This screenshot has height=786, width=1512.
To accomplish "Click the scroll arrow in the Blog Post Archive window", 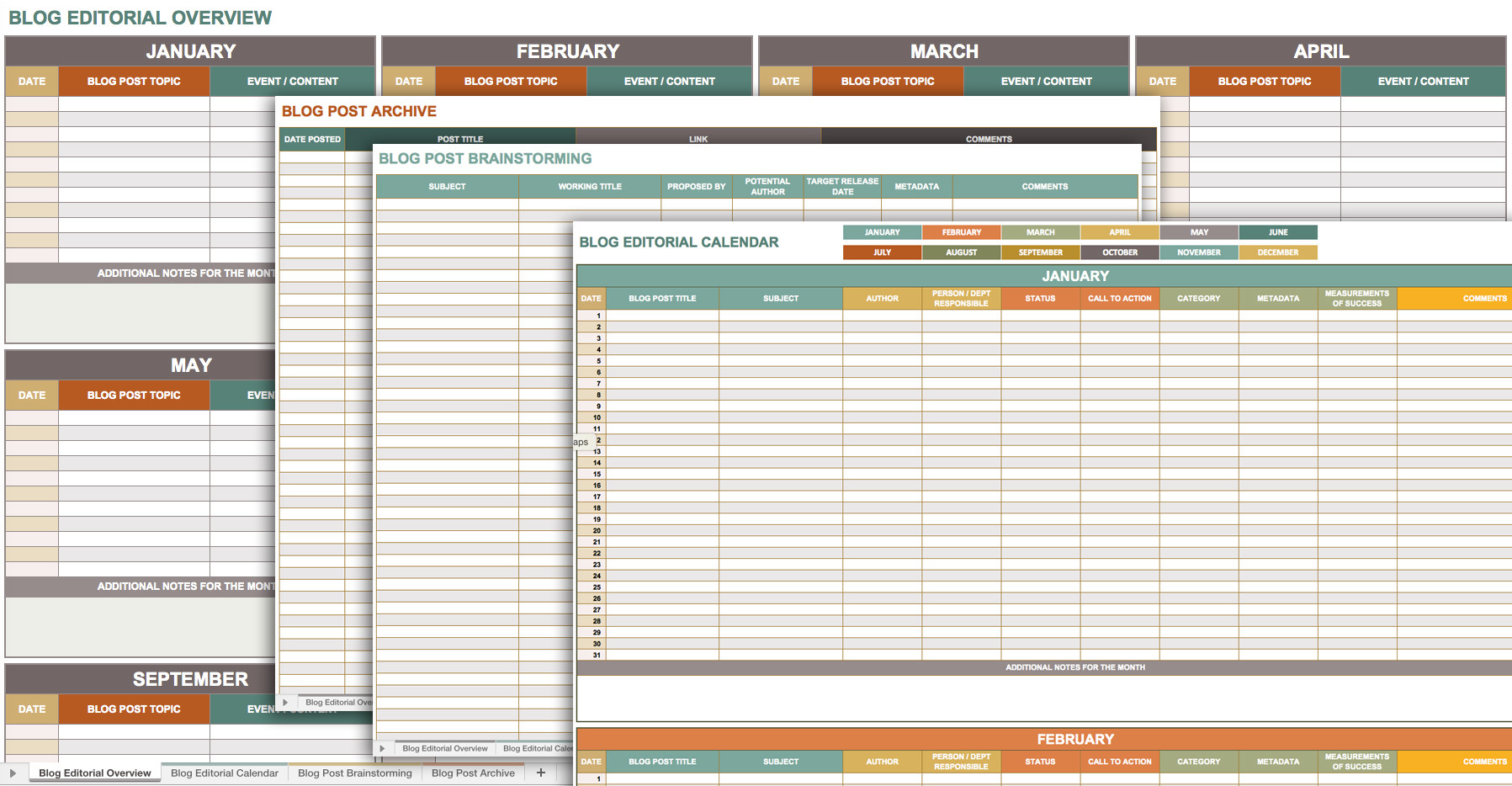I will tap(286, 701).
